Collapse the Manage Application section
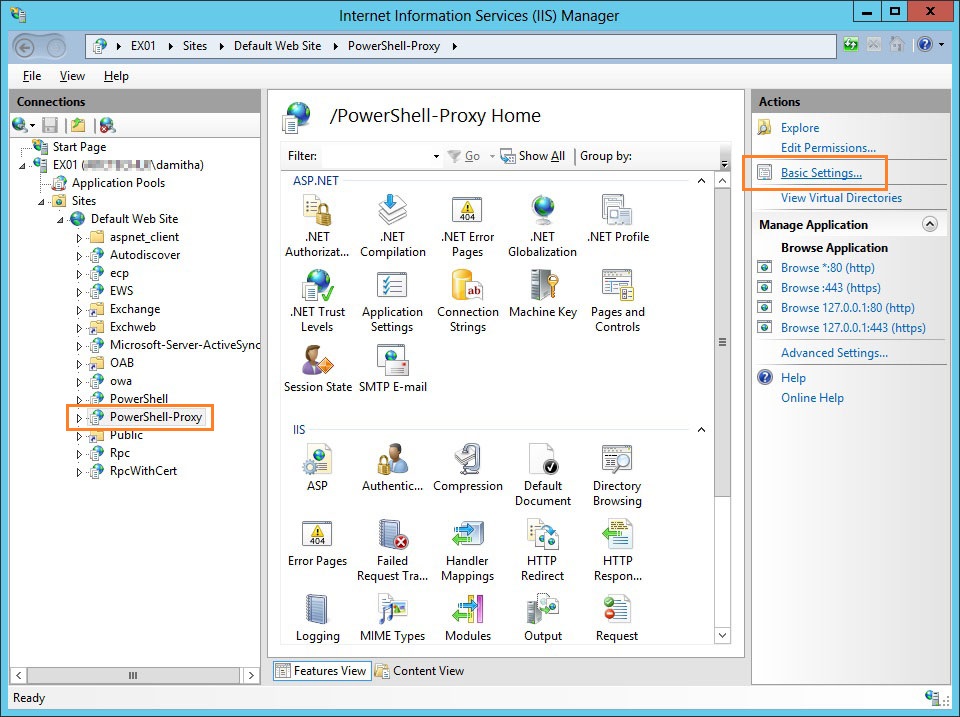 pyautogui.click(x=929, y=225)
